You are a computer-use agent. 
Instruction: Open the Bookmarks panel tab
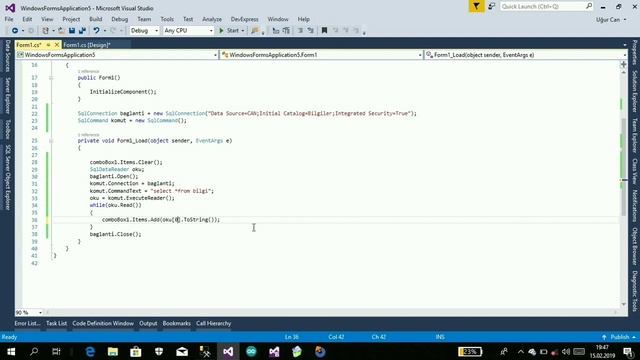point(176,323)
